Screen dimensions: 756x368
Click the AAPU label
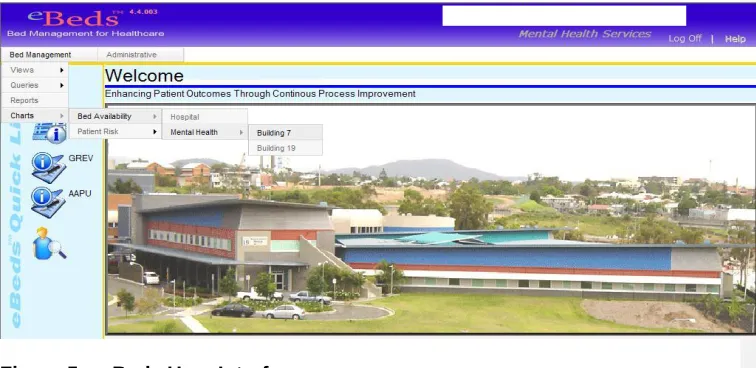pyautogui.click(x=80, y=193)
